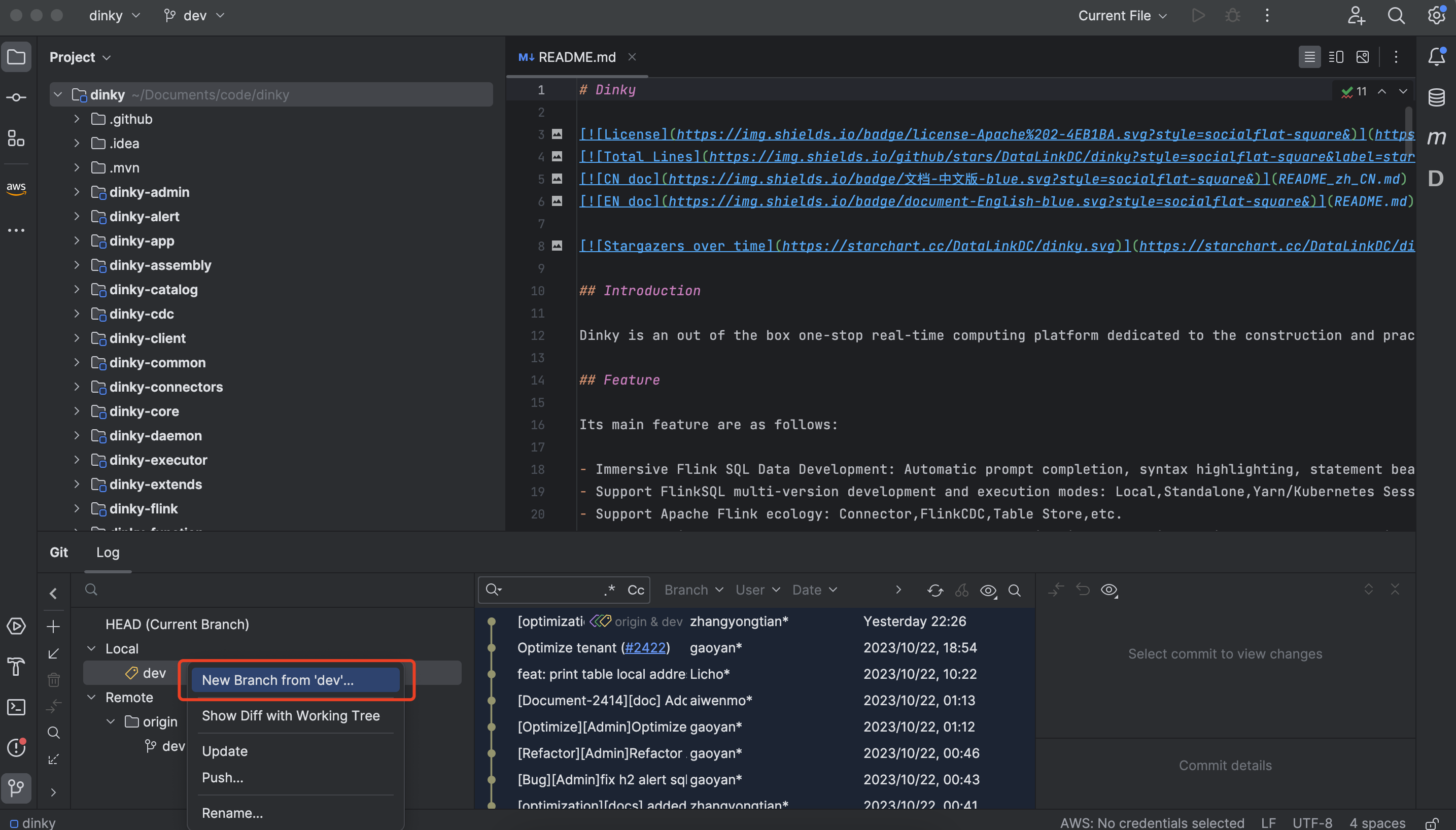1456x830 pixels.
Task: Open the Terminal tool window icon
Action: coord(16,707)
